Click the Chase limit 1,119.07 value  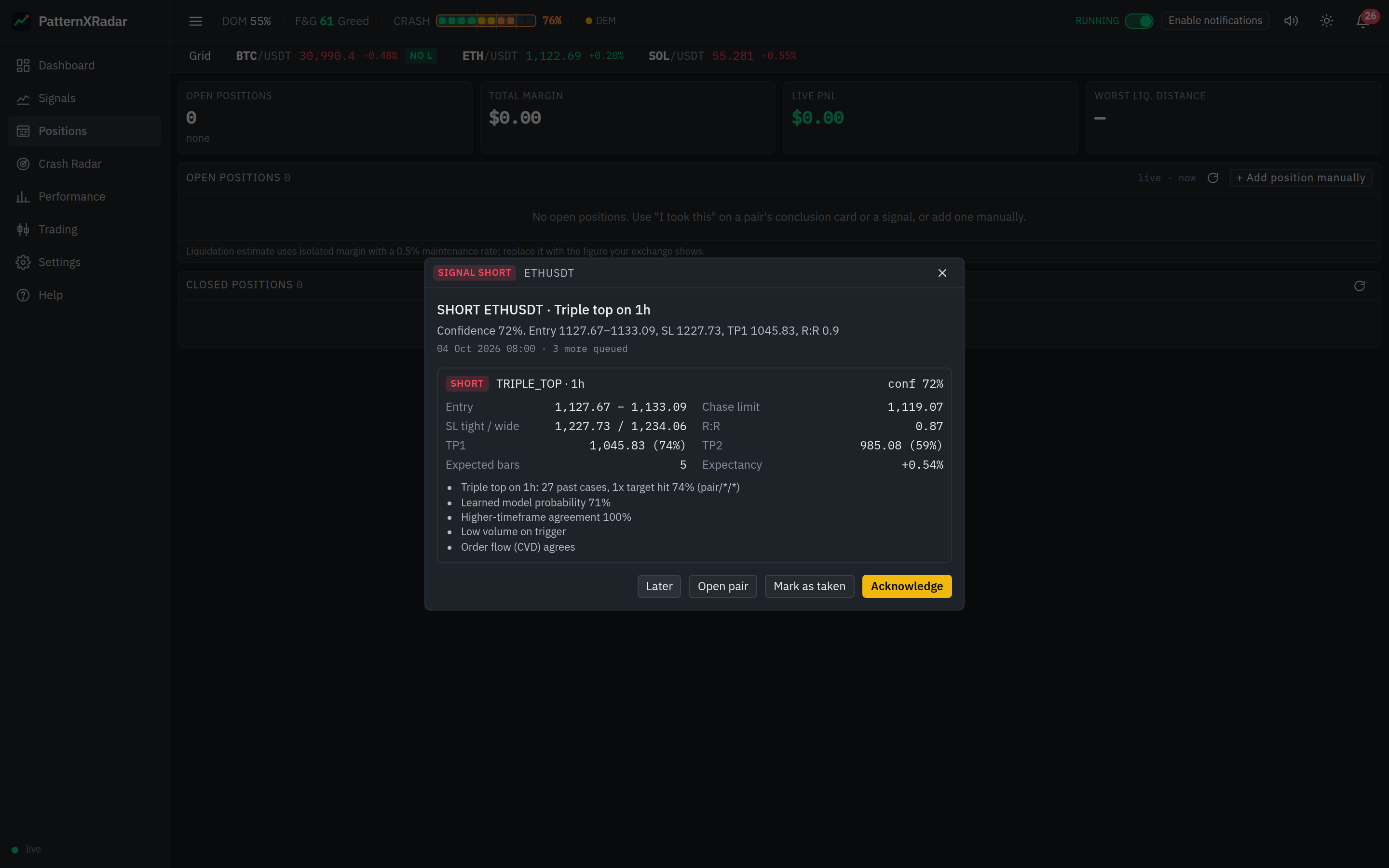[915, 407]
